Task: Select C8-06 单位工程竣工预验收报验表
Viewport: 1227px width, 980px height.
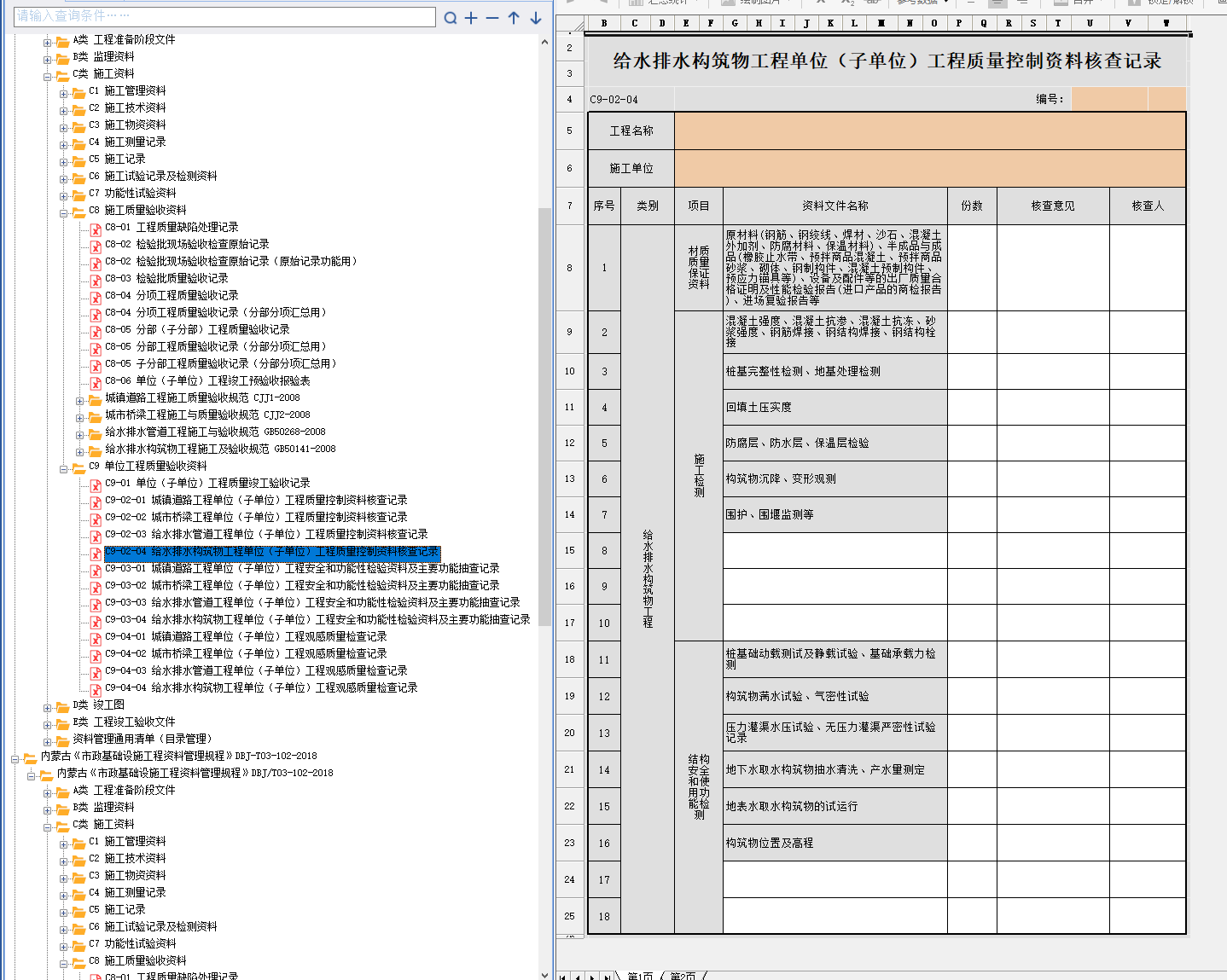Action: point(207,380)
